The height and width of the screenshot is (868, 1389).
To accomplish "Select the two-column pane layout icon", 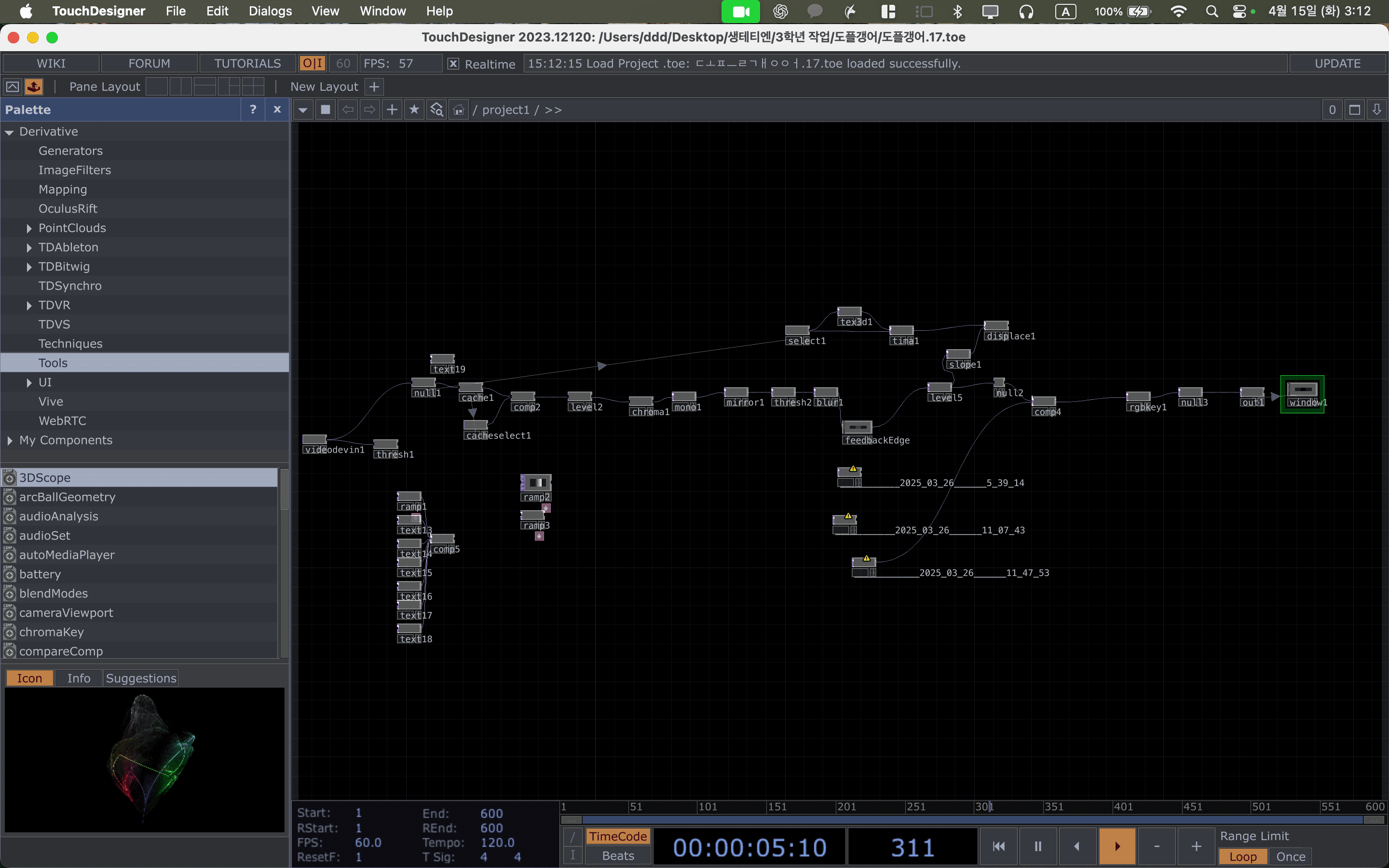I will point(180,87).
